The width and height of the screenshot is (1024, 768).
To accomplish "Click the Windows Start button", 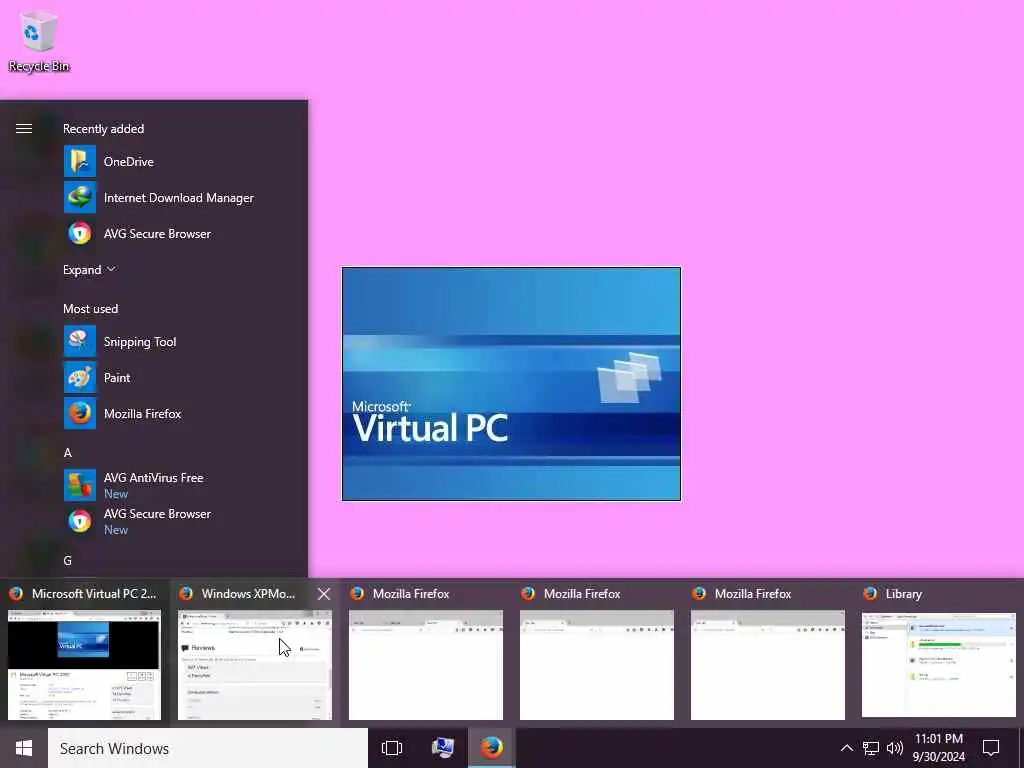I will pyautogui.click(x=24, y=748).
